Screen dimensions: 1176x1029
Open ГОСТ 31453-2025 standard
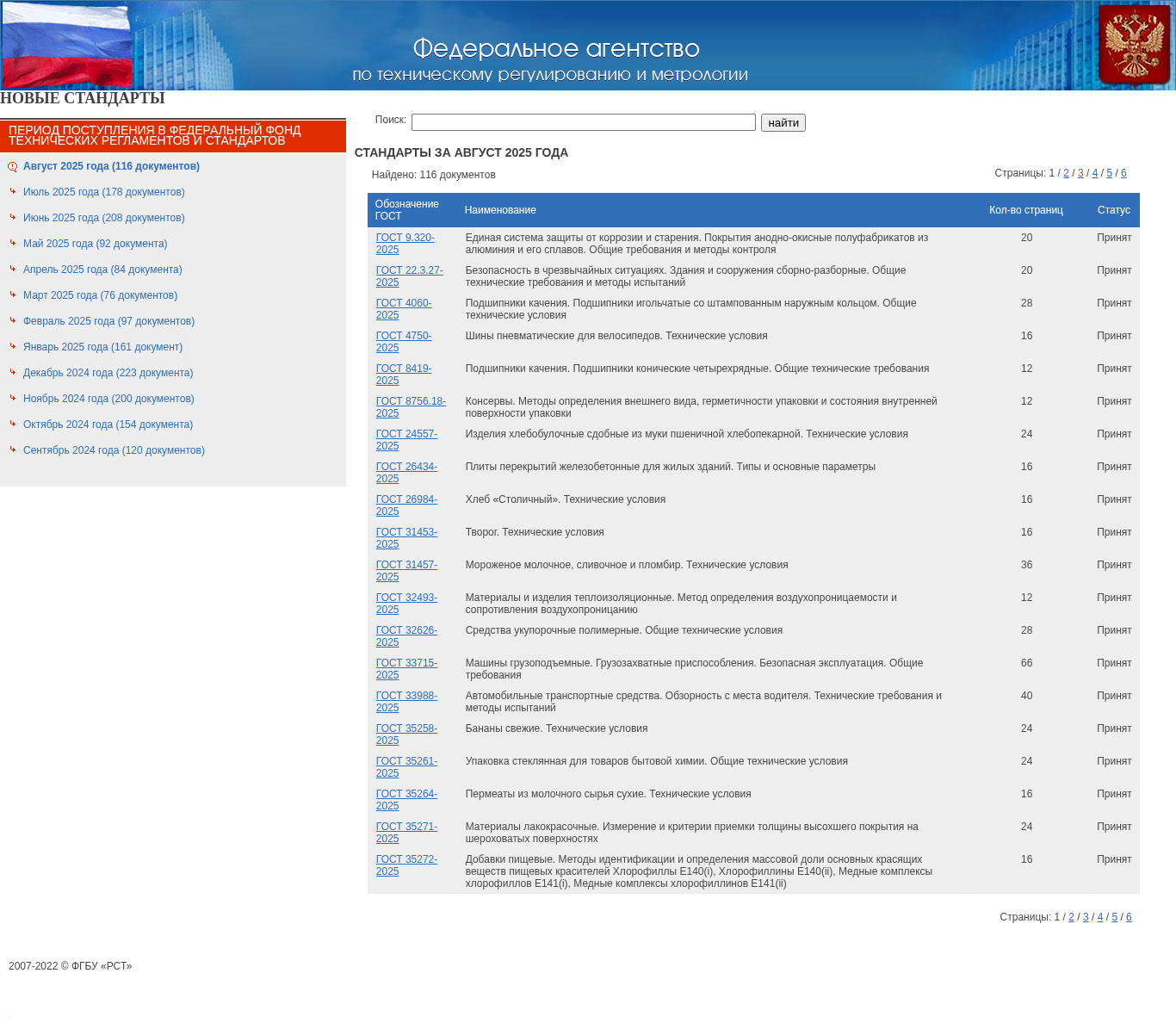406,538
